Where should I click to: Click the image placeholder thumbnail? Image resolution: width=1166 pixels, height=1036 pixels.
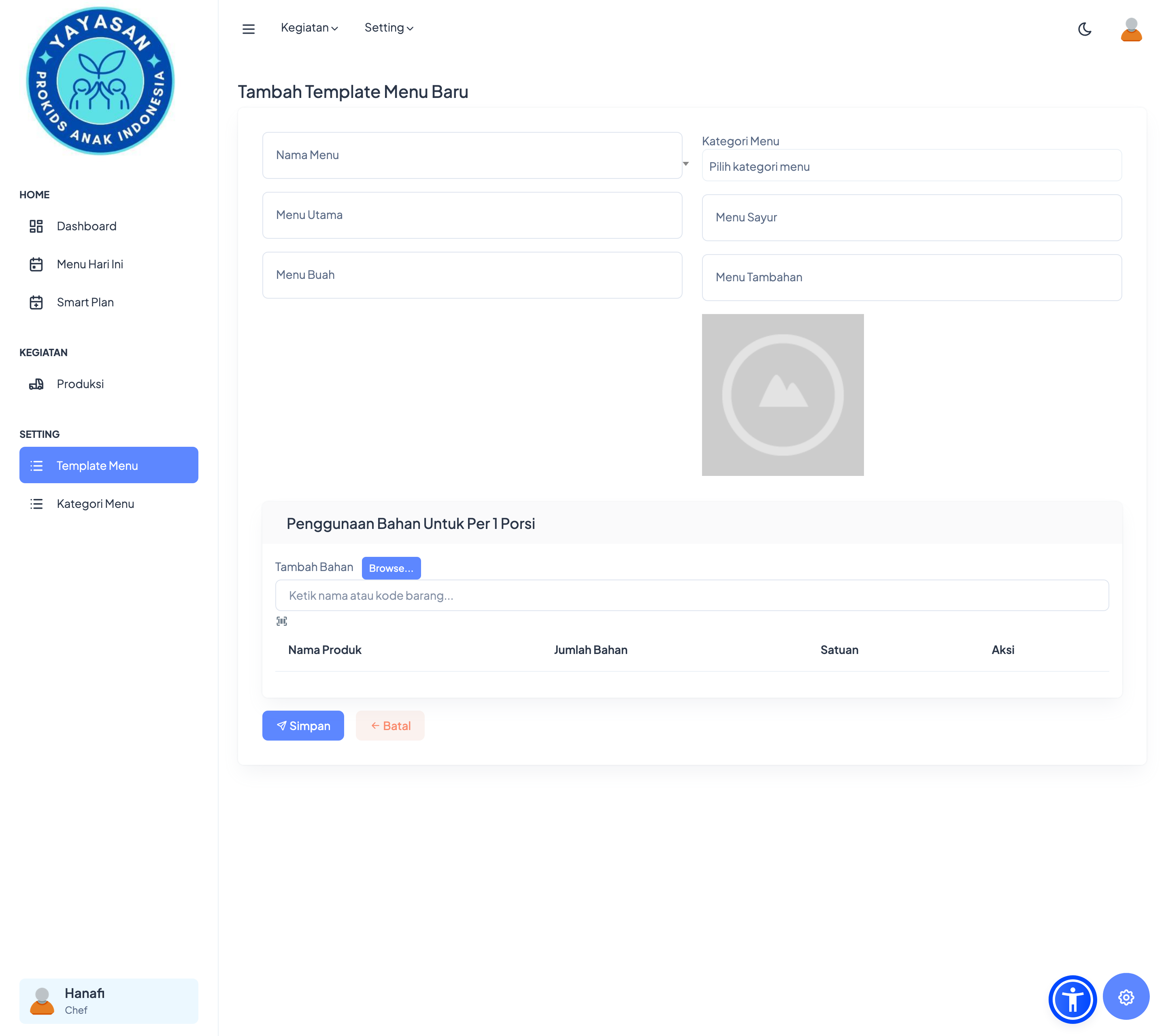pos(782,395)
